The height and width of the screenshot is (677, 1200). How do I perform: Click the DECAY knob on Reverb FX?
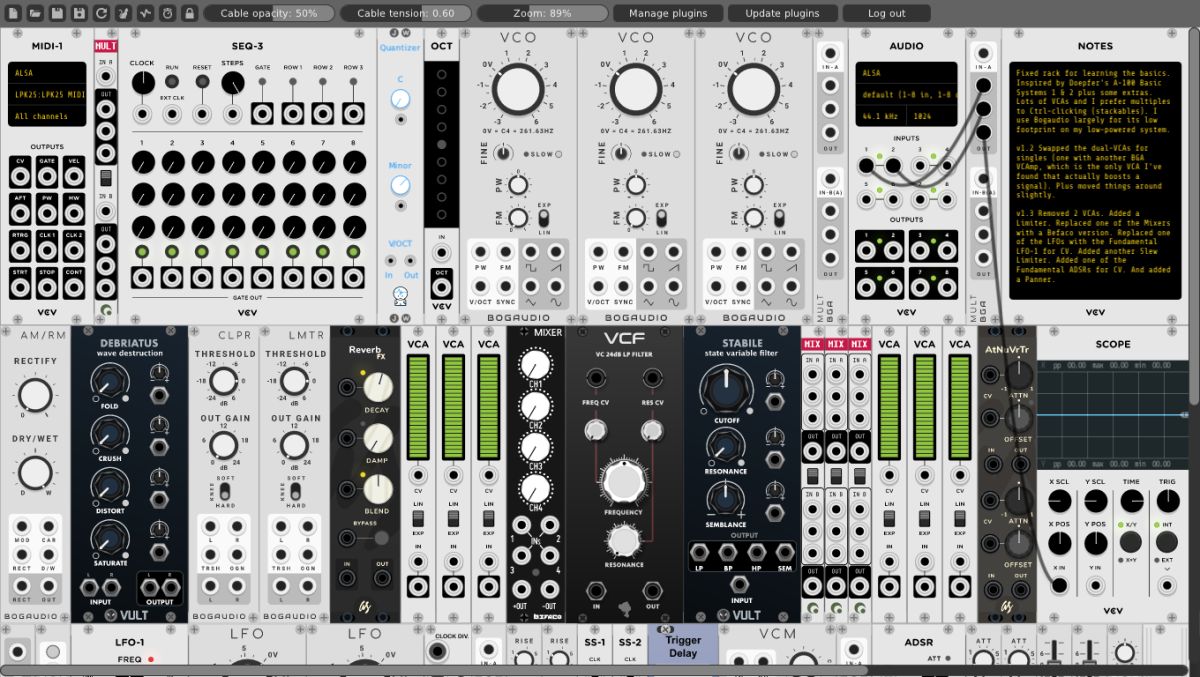377,387
